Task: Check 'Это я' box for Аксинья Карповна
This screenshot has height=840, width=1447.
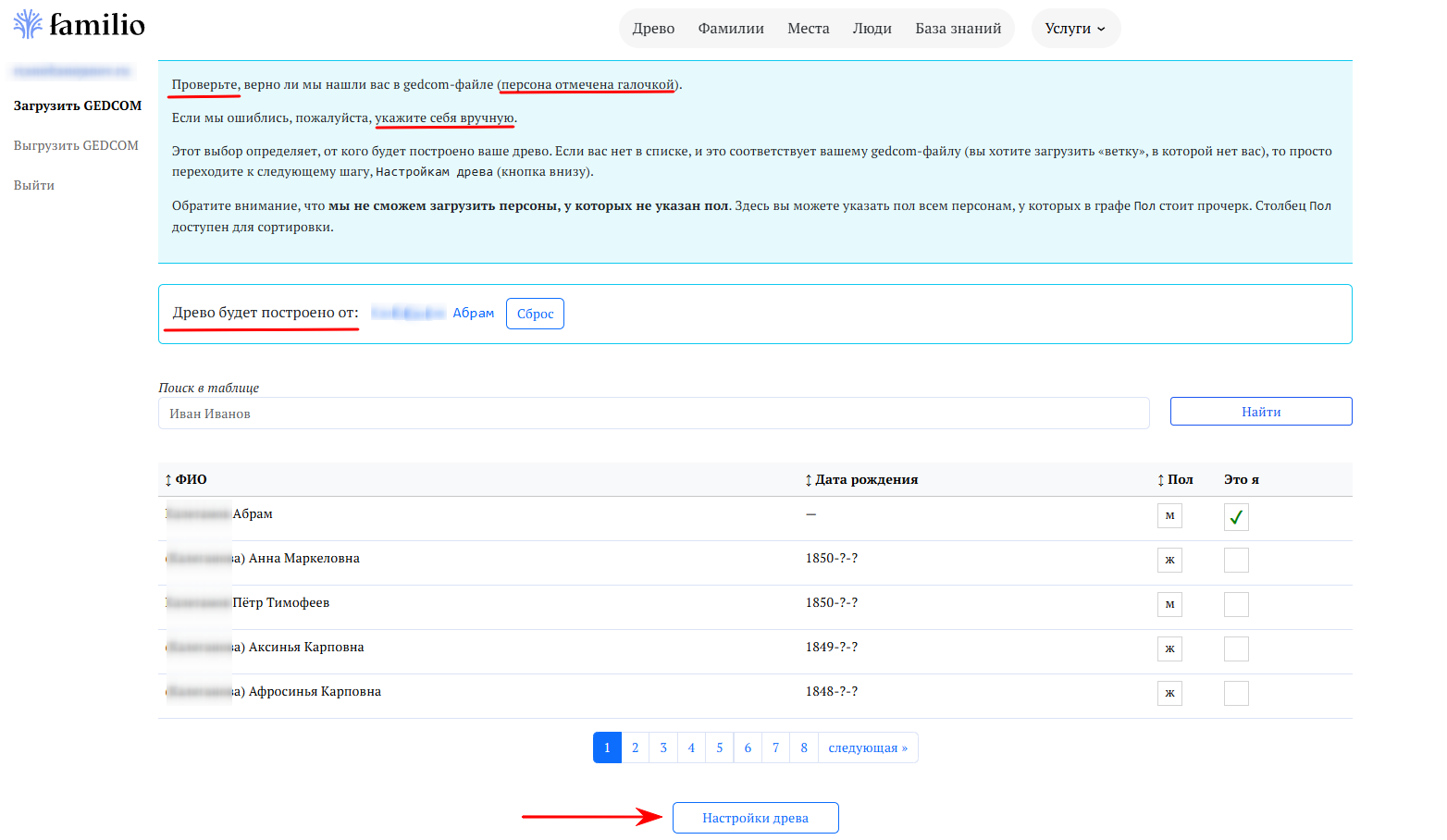Action: click(1236, 649)
